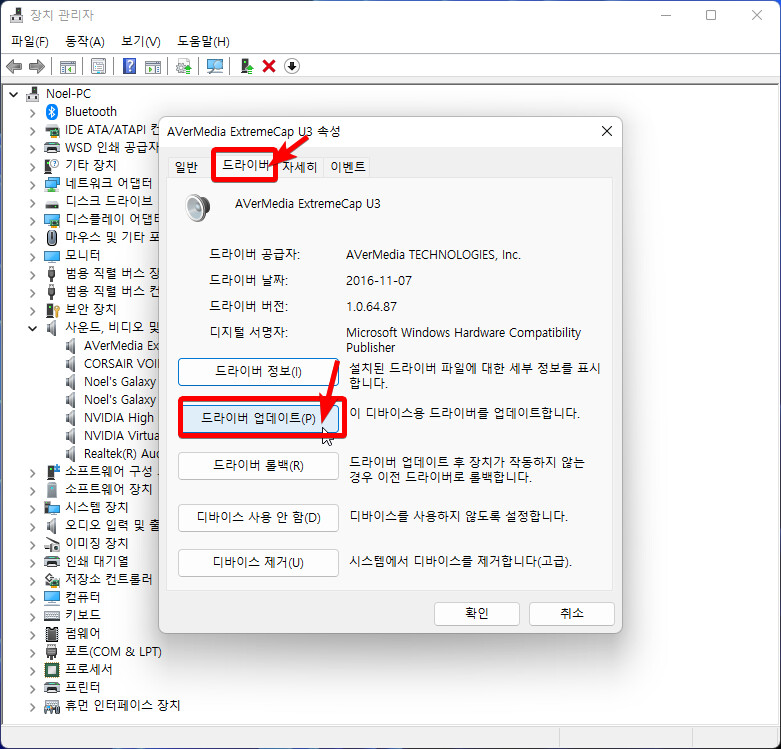The height and width of the screenshot is (749, 781).
Task: Click the forward arrow in the toolbar
Action: [x=37, y=66]
